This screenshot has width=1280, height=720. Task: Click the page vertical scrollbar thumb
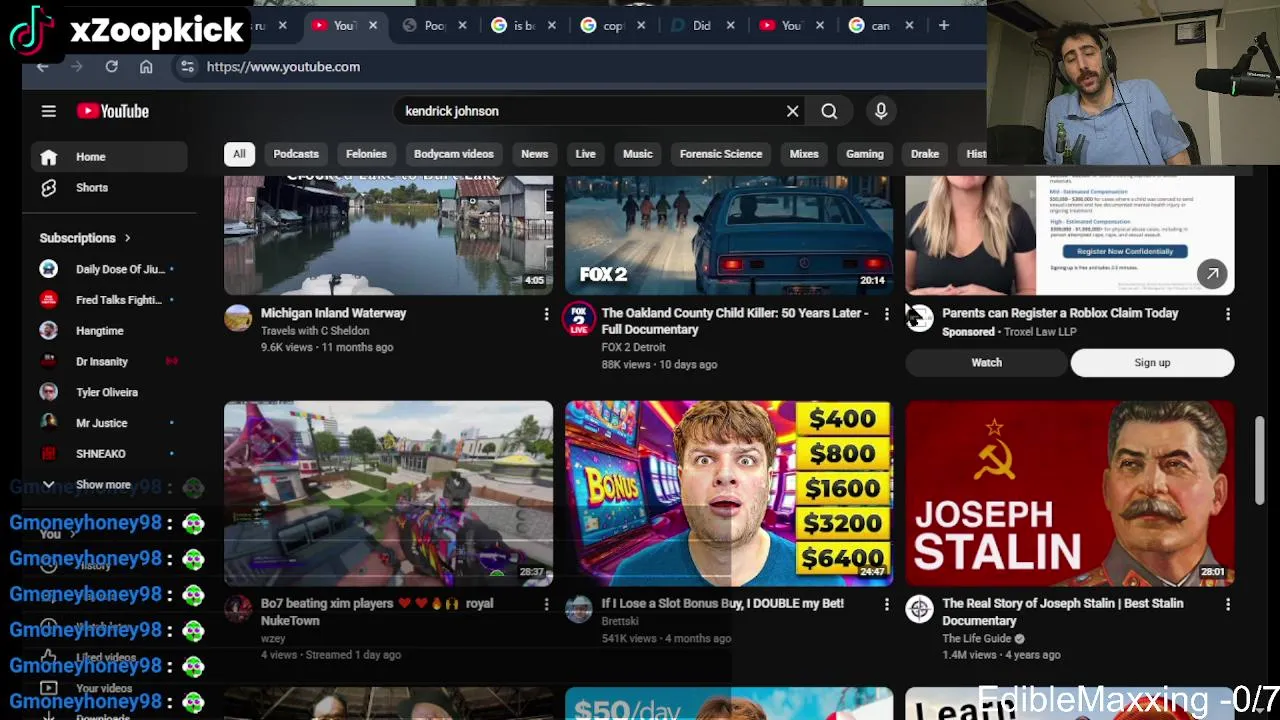pos(1260,460)
